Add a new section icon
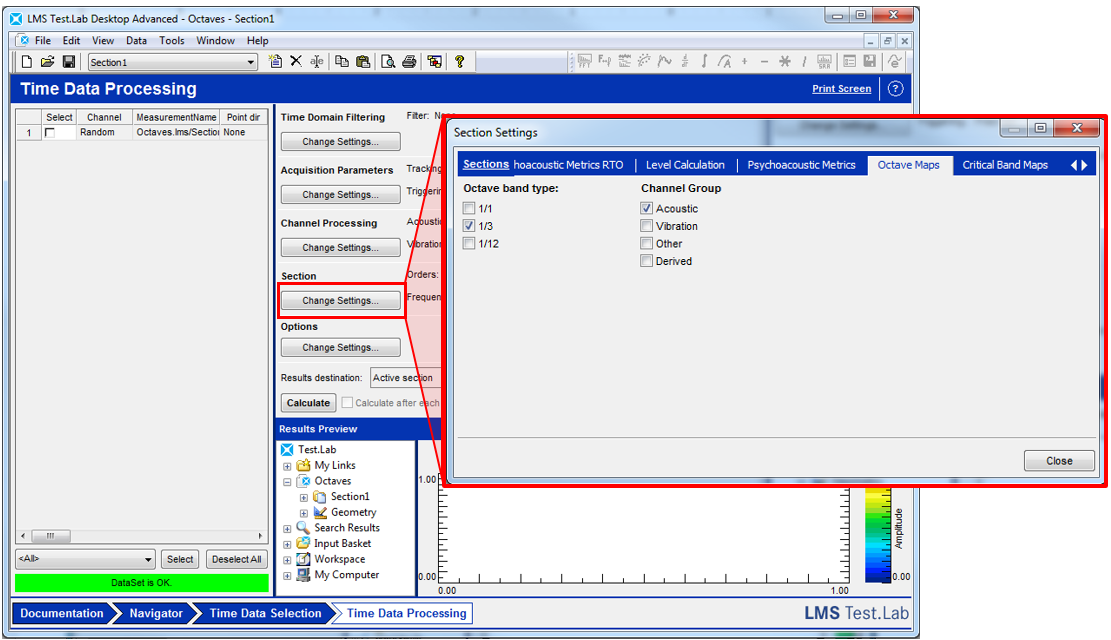 [x=276, y=62]
